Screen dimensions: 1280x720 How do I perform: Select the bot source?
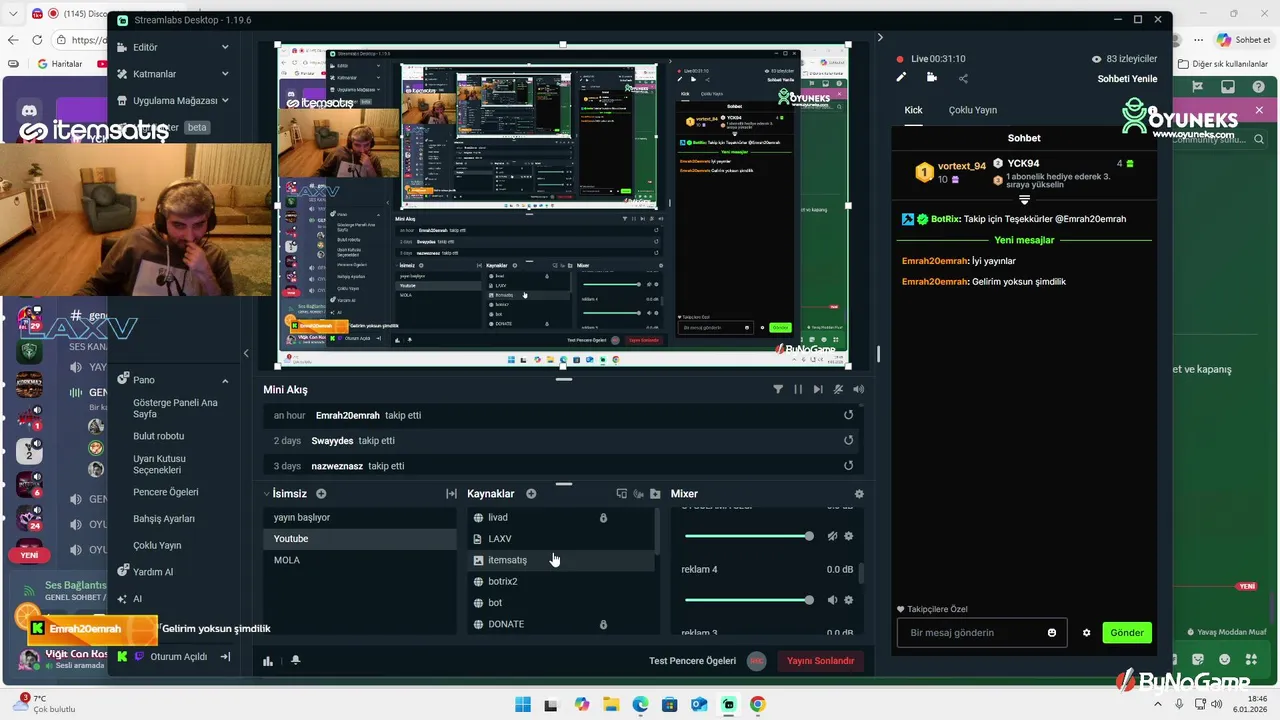(x=560, y=603)
